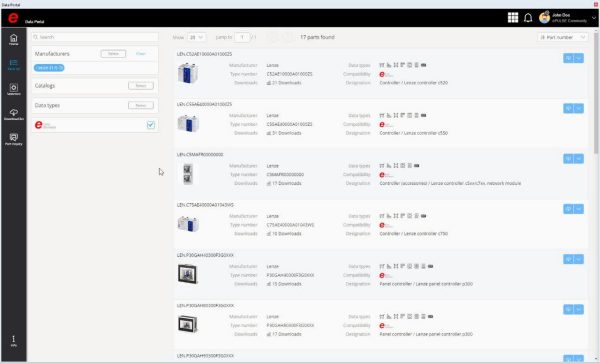Open the Info icon in sidebar
This screenshot has height=363, width=600.
click(13, 341)
